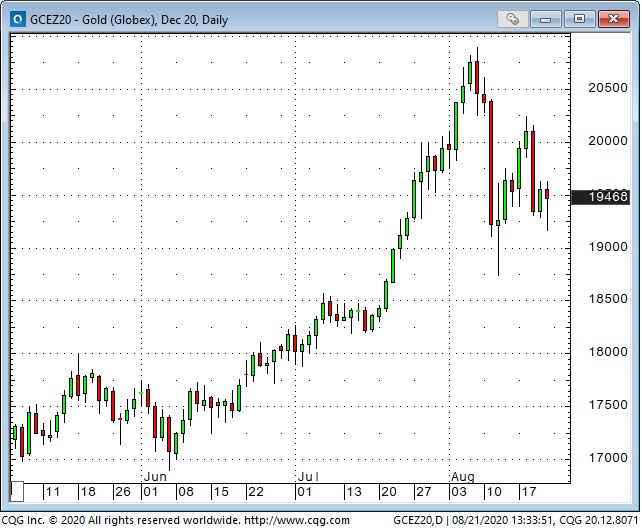Screen dimensions: 642x528
Task: Click date label 11 on time axis
Action: [x=53, y=492]
